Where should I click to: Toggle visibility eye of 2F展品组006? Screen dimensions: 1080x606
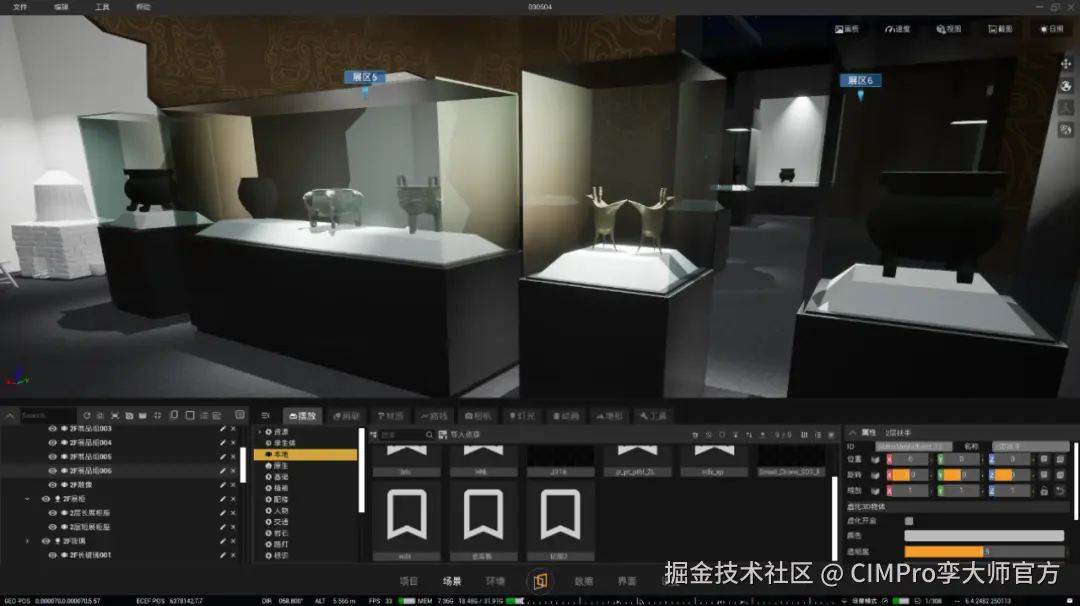pos(52,471)
